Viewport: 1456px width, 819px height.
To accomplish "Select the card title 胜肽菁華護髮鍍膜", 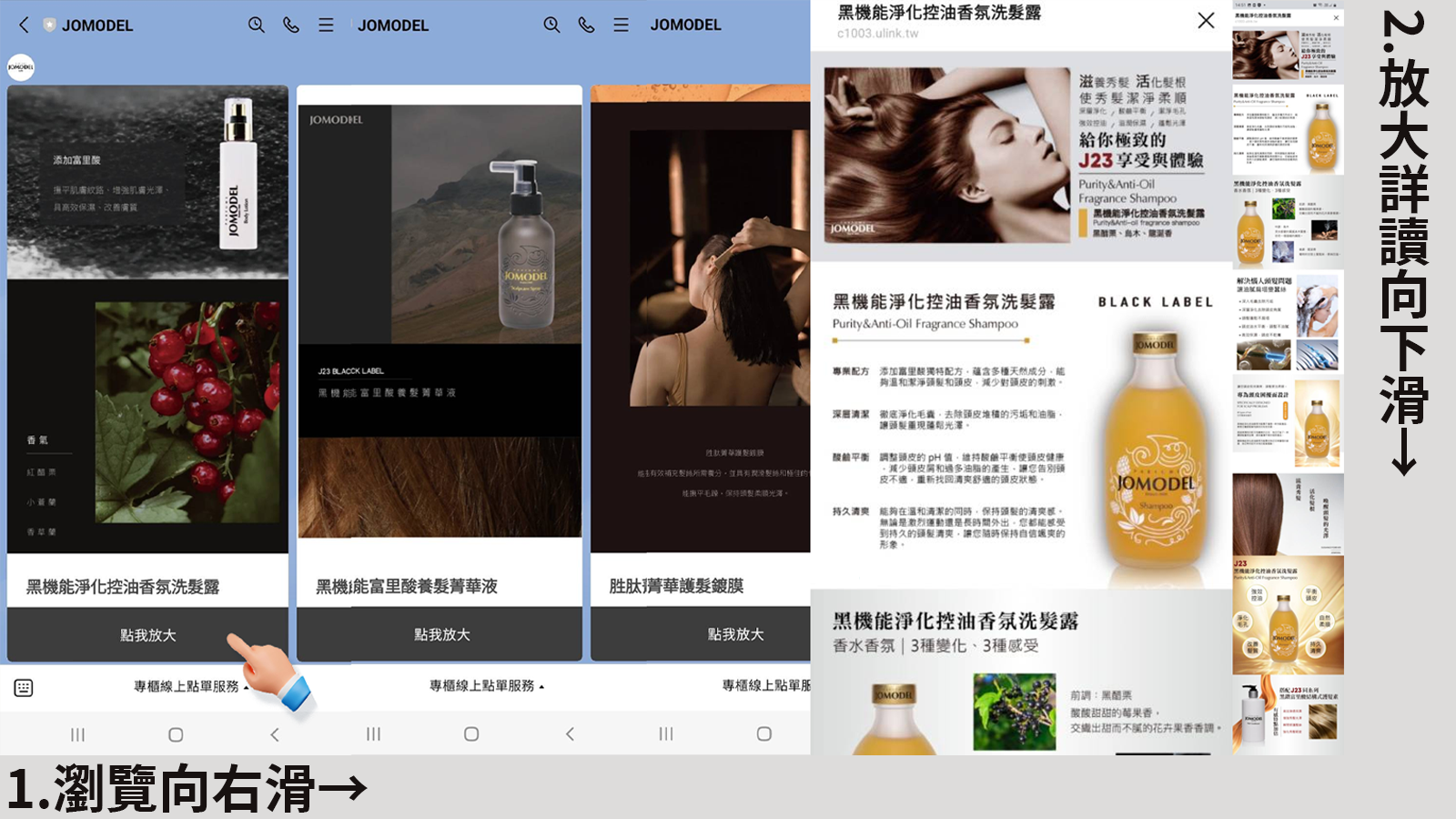I will pos(676,587).
